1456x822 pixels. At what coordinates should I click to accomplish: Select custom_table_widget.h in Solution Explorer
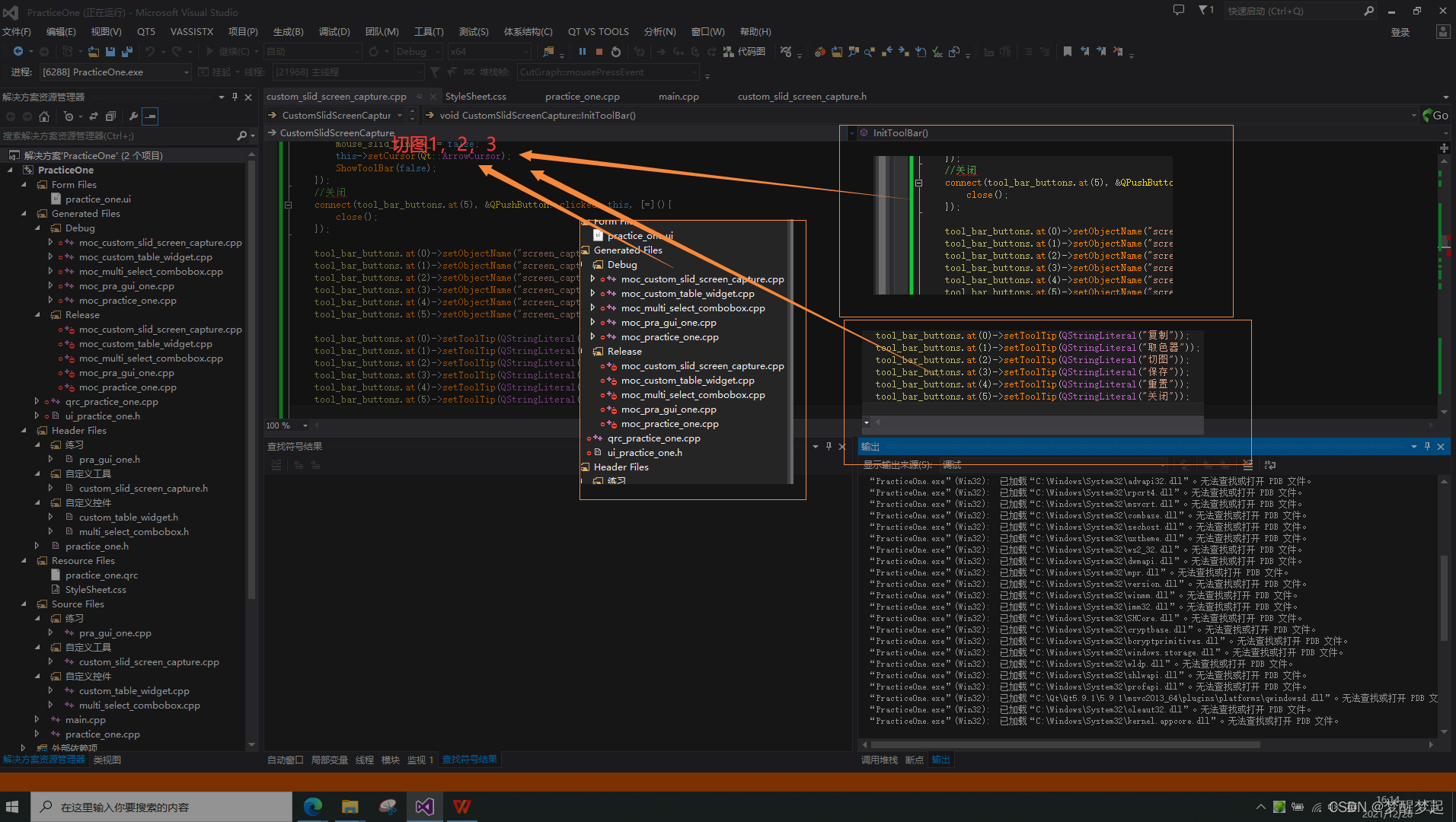(x=128, y=518)
